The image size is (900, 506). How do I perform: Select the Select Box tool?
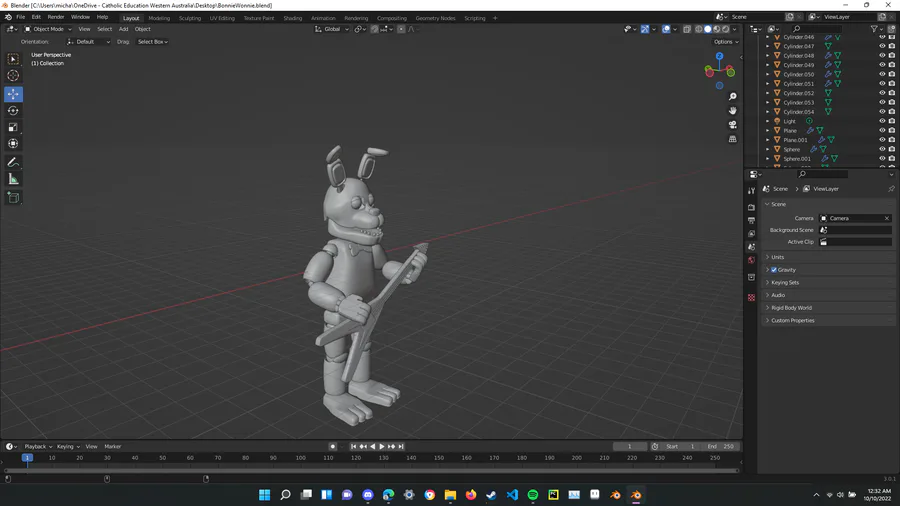[13, 59]
